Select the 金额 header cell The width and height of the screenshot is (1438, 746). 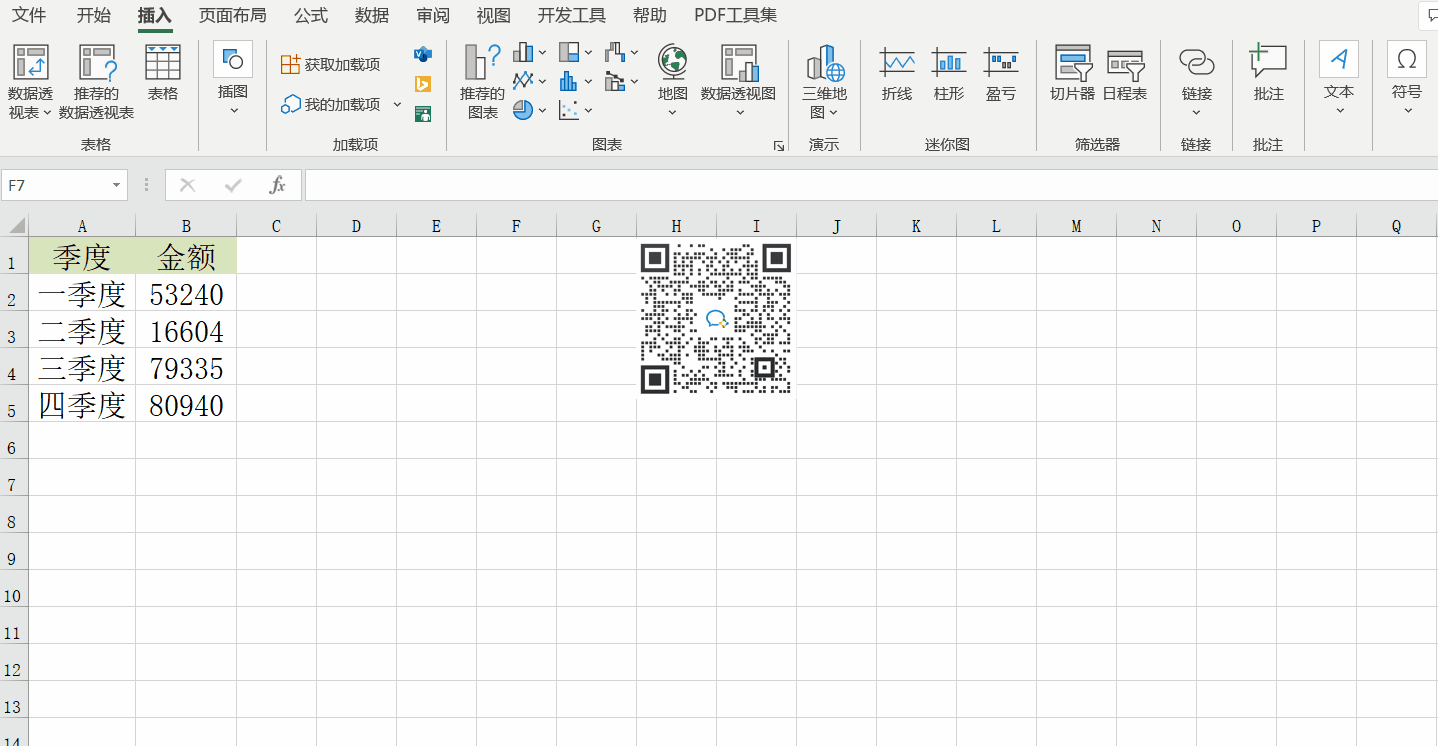point(186,256)
